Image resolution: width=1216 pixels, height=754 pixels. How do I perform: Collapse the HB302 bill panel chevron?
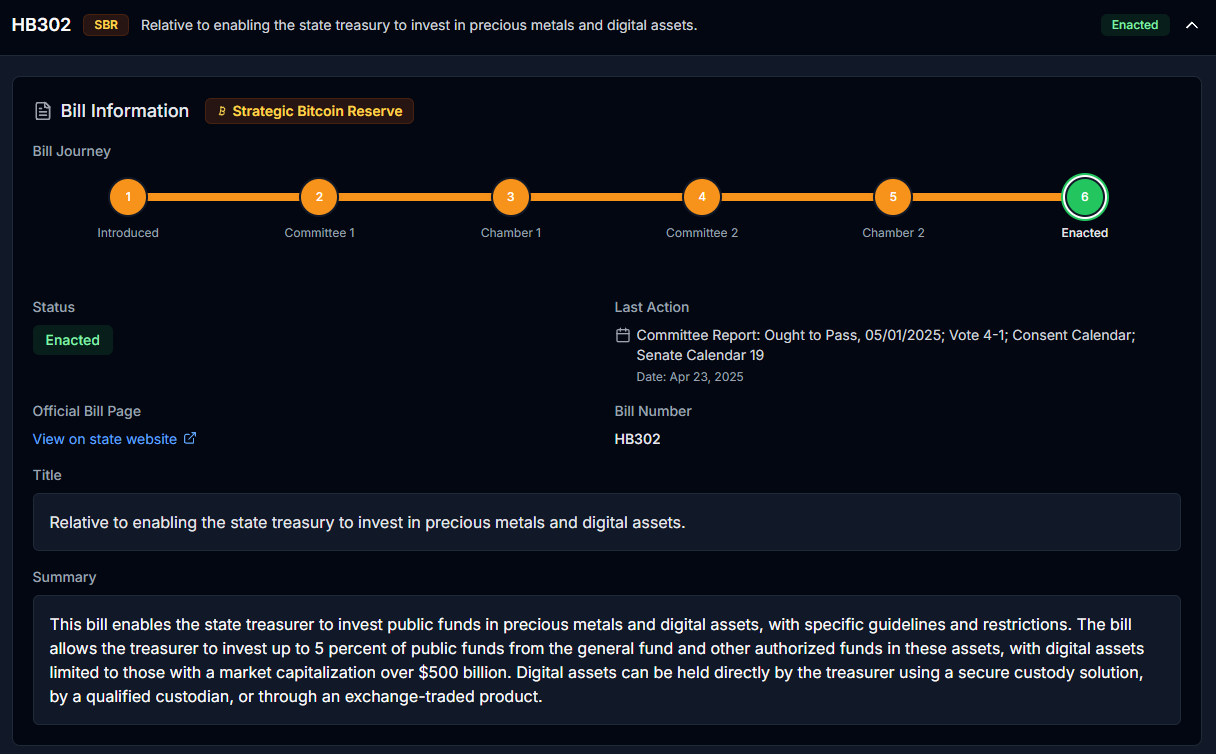(1191, 25)
